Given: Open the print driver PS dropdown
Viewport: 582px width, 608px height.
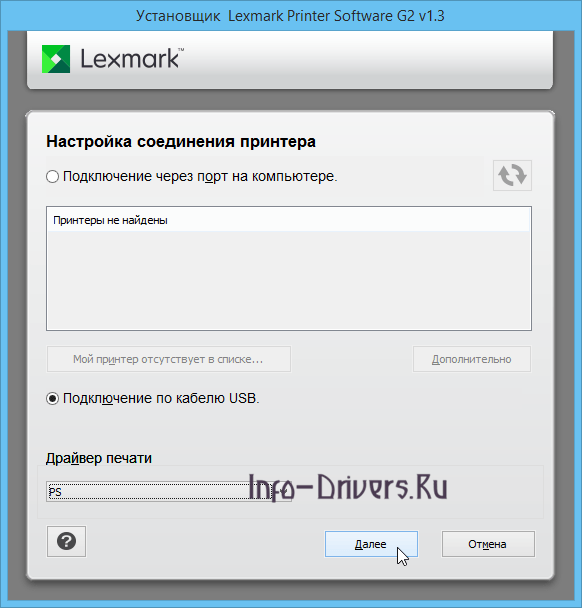Looking at the screenshot, I should (169, 492).
